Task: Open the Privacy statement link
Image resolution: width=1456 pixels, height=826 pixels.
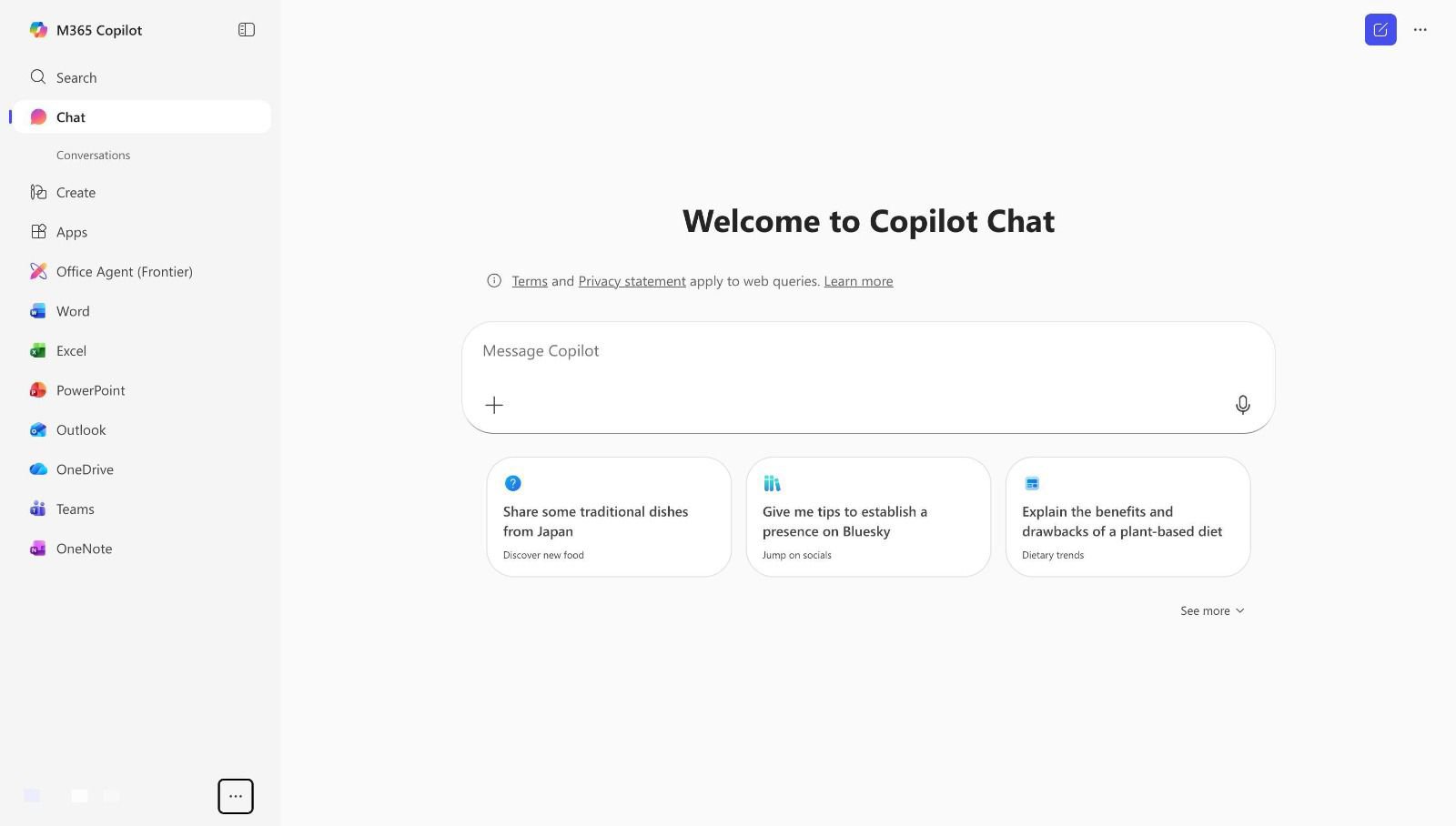Action: point(632,281)
